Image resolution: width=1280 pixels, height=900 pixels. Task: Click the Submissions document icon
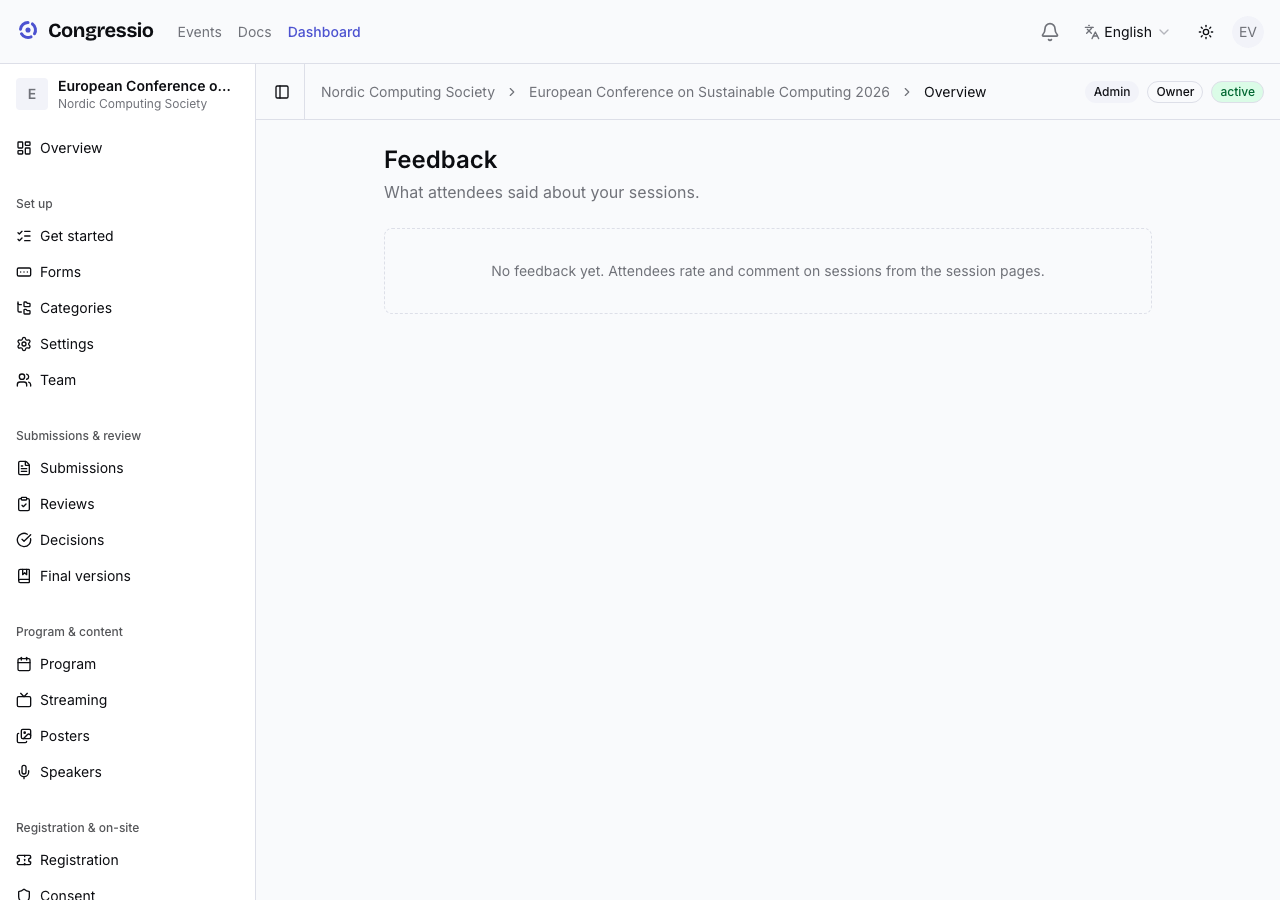[24, 468]
